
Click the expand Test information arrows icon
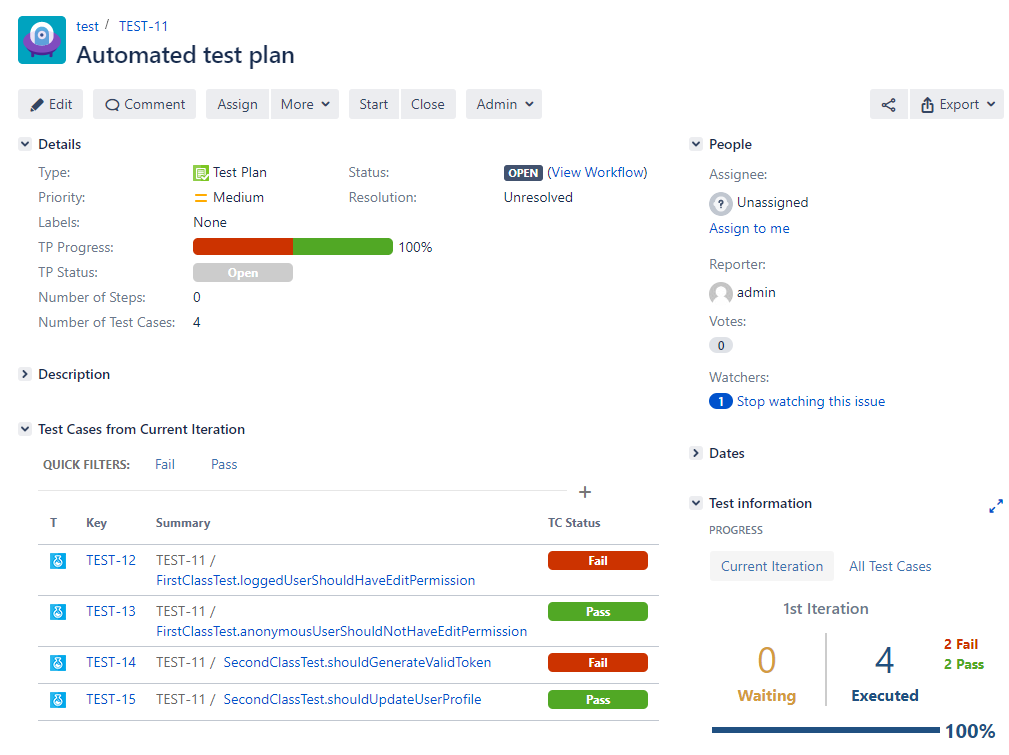[995, 507]
